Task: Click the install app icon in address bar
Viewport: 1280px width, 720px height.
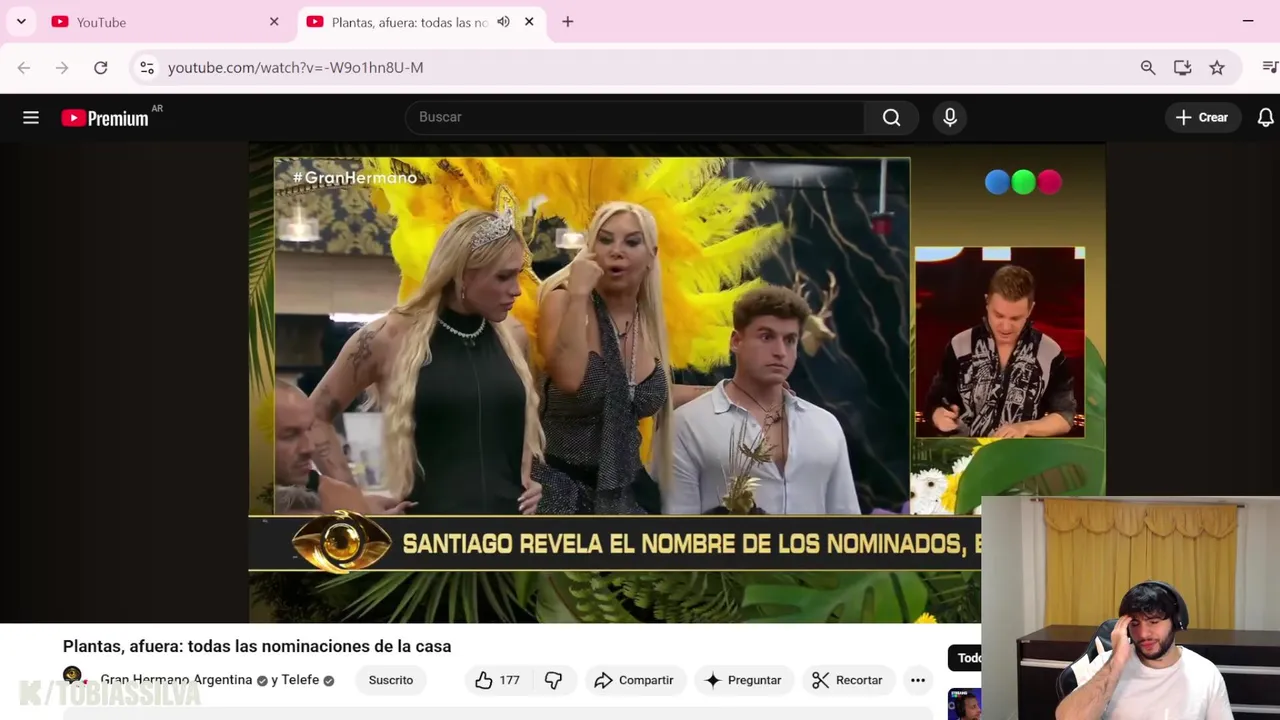Action: [x=1182, y=67]
